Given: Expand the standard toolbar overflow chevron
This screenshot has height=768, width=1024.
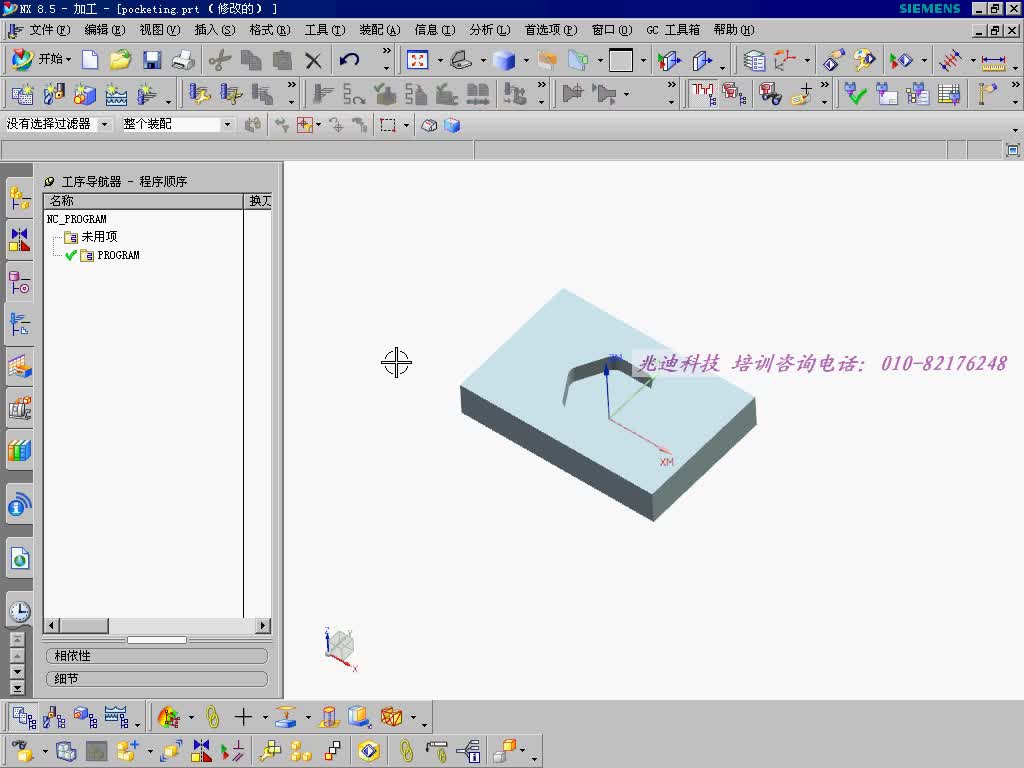Looking at the screenshot, I should [387, 51].
